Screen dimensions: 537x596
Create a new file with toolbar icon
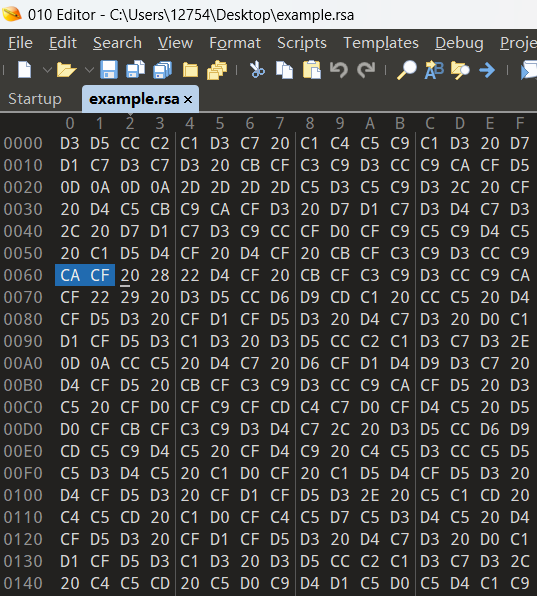(25, 70)
